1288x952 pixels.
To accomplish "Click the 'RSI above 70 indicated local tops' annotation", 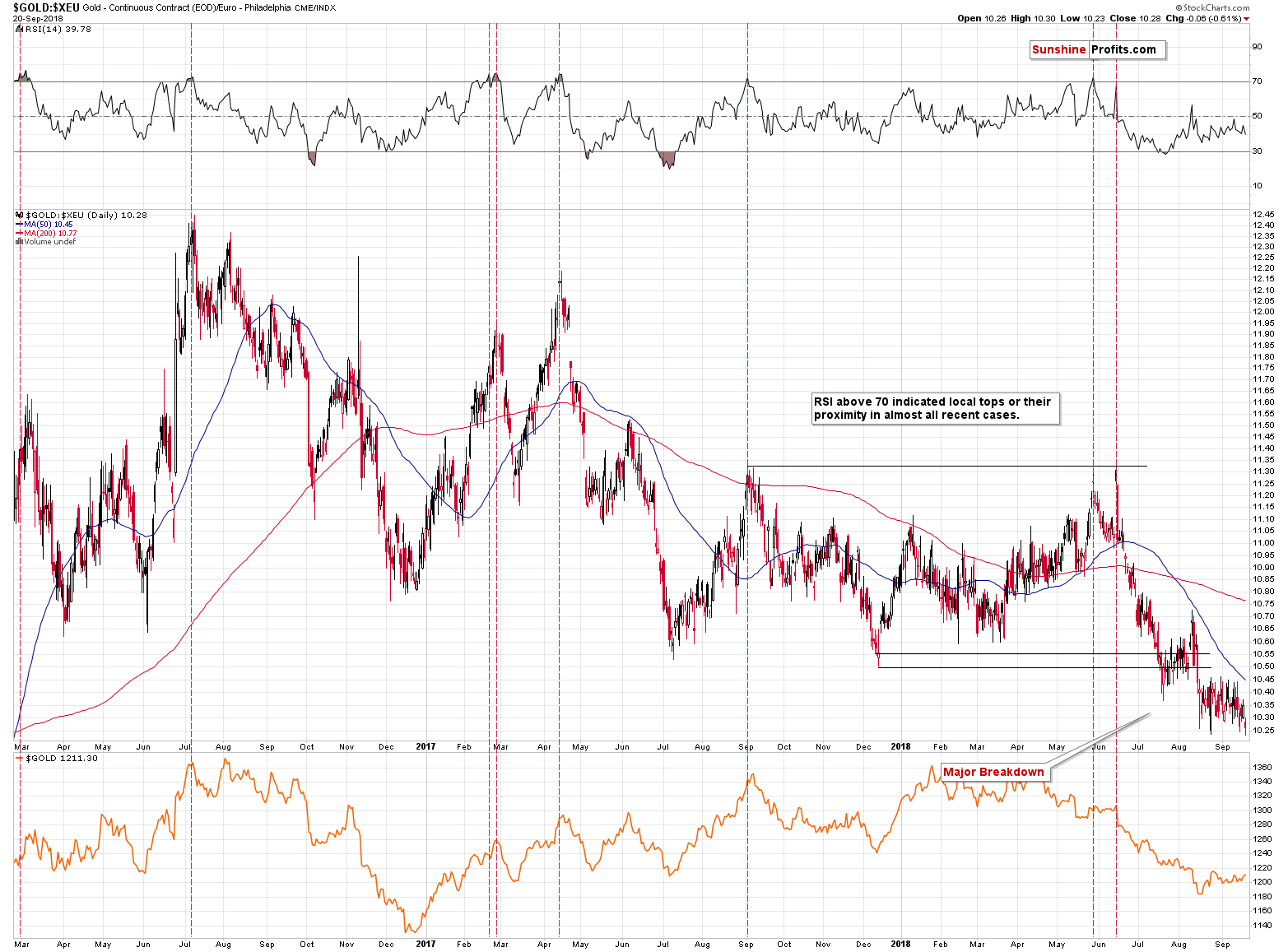I will (x=934, y=408).
